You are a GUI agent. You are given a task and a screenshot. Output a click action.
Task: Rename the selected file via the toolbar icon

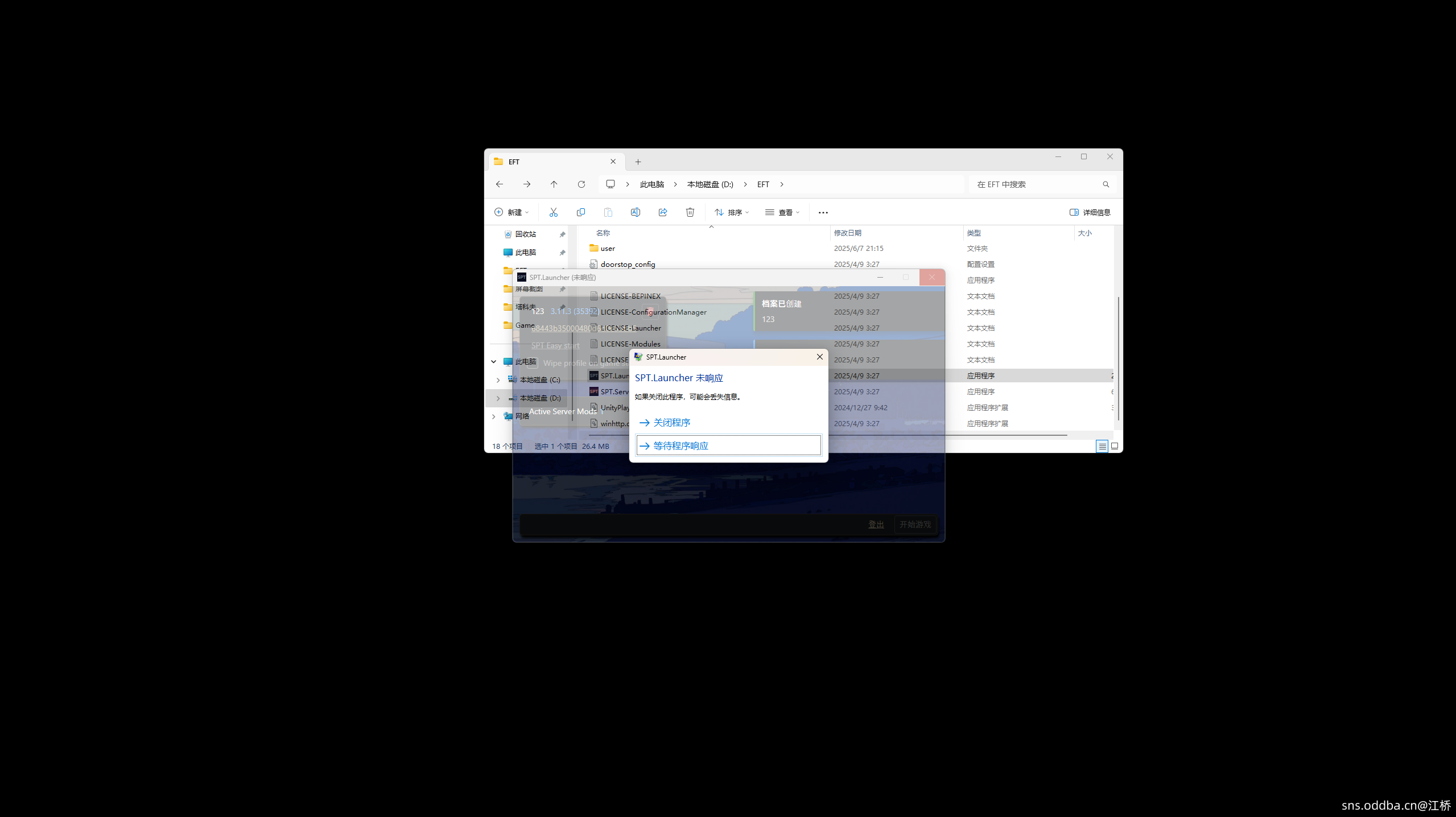coord(635,212)
